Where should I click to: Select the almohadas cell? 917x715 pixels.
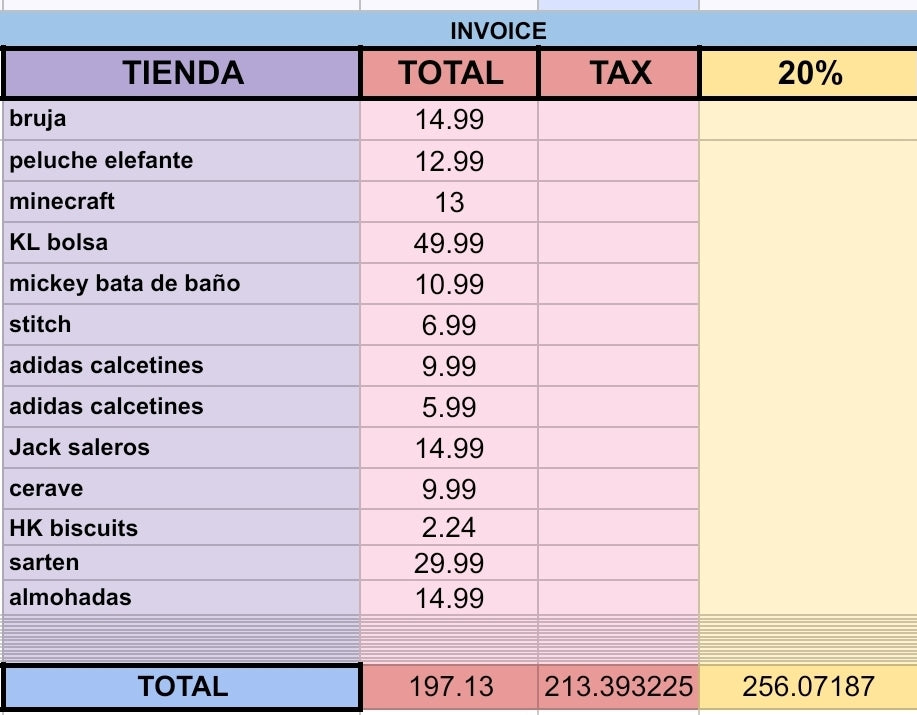(x=182, y=598)
